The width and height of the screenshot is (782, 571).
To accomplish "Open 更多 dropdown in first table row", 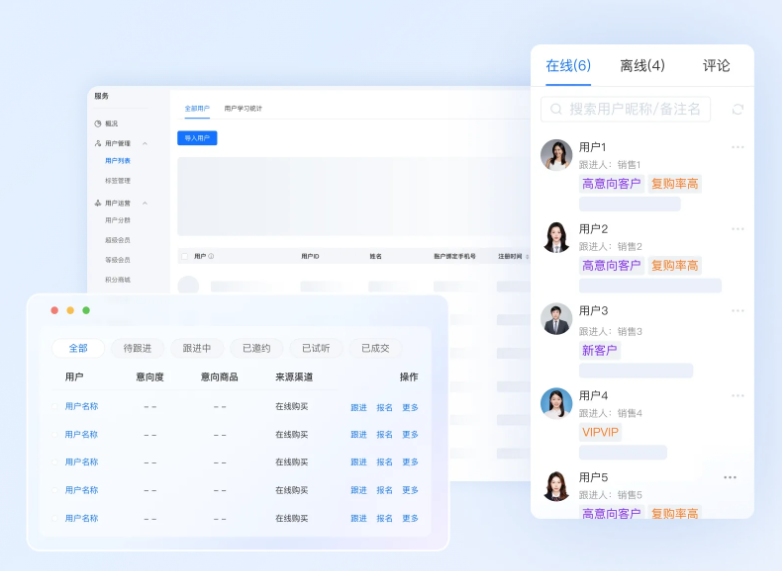I will [410, 407].
